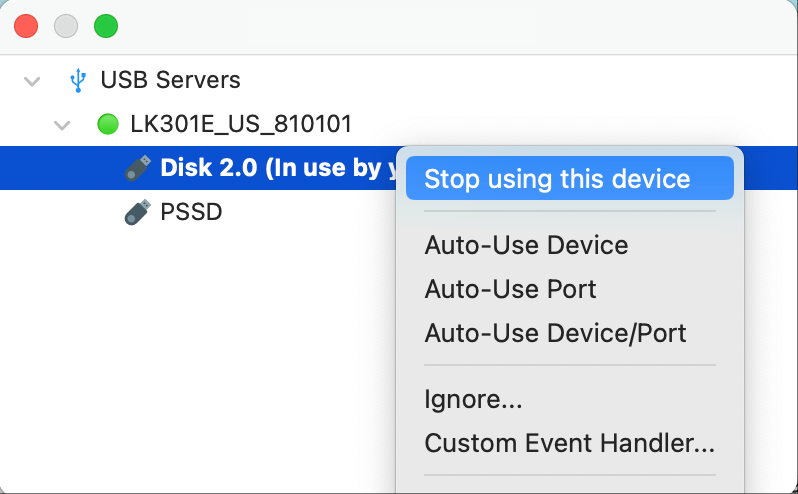Click the flash drive icon next to PSSD
Viewport: 798px width, 494px height.
[x=138, y=212]
